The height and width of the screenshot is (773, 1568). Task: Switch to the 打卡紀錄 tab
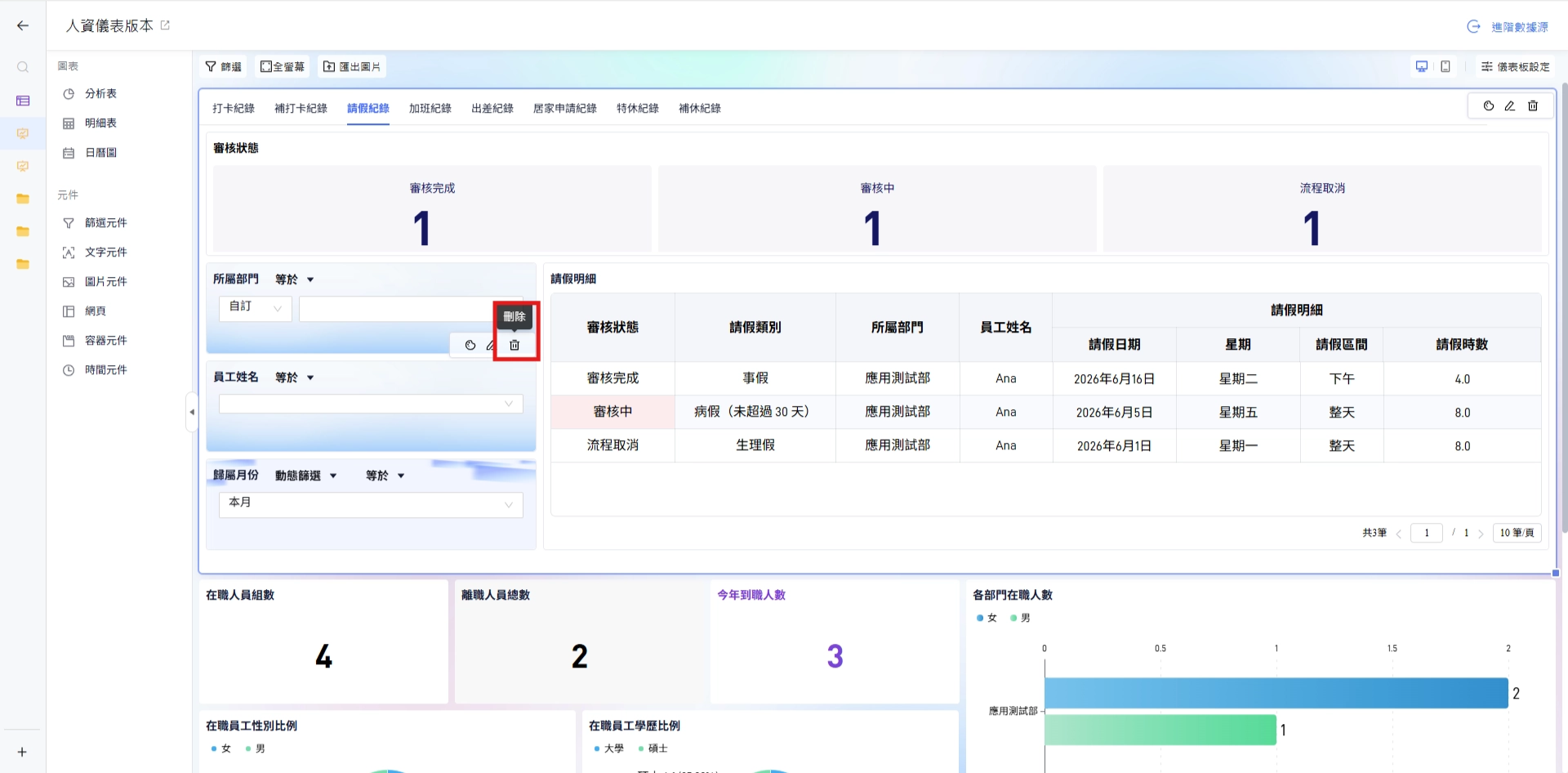[x=234, y=108]
